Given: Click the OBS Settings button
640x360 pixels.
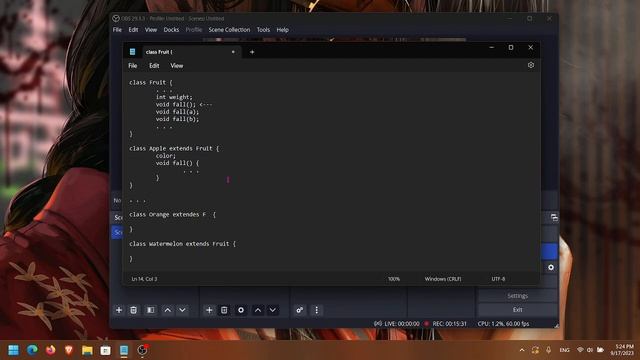Looking at the screenshot, I should point(518,296).
